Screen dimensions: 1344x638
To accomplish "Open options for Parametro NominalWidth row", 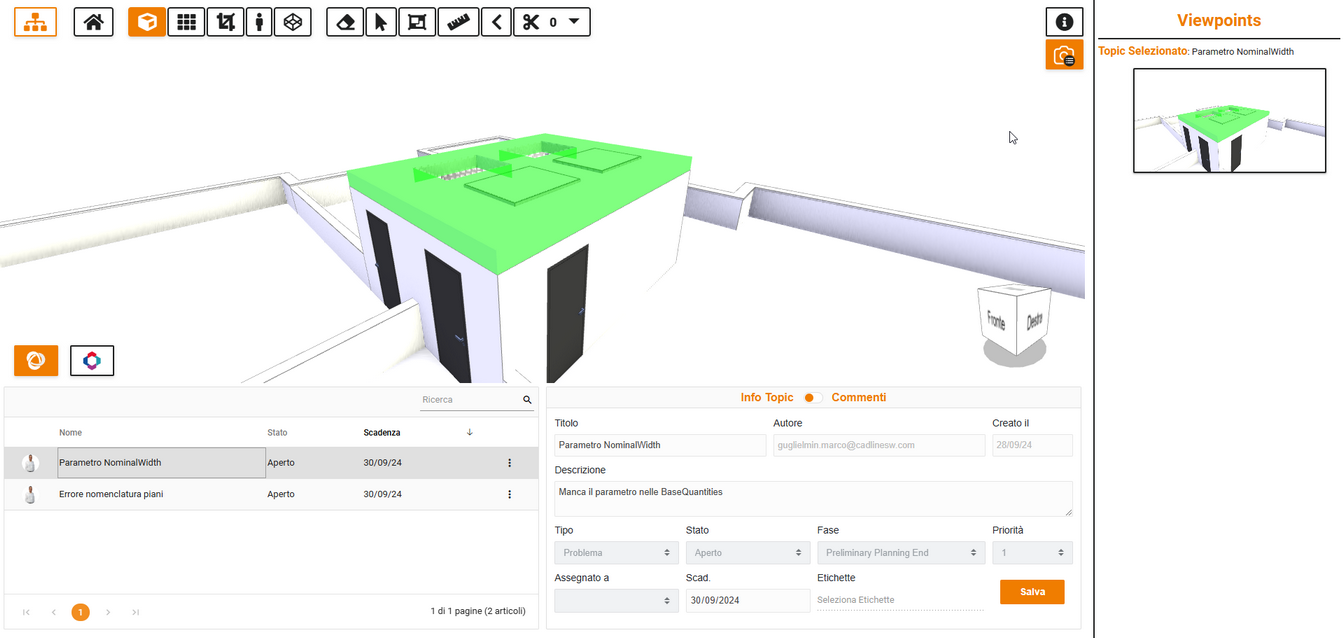I will pos(510,463).
